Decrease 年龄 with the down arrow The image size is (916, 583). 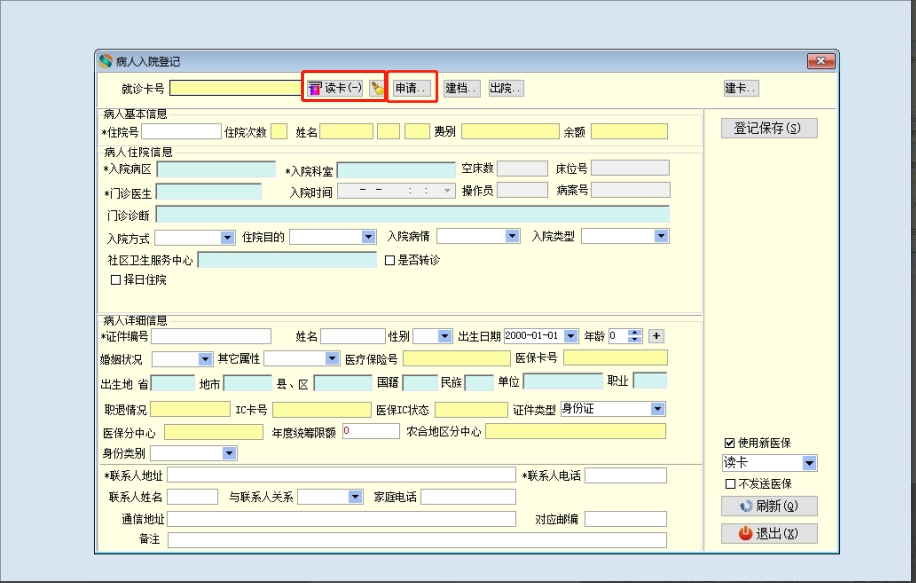click(x=634, y=339)
